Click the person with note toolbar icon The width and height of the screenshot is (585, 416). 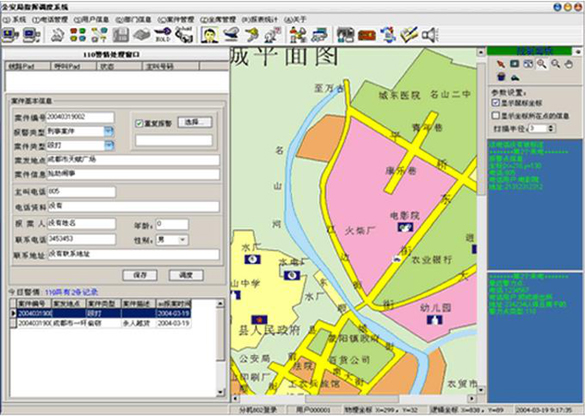click(272, 35)
